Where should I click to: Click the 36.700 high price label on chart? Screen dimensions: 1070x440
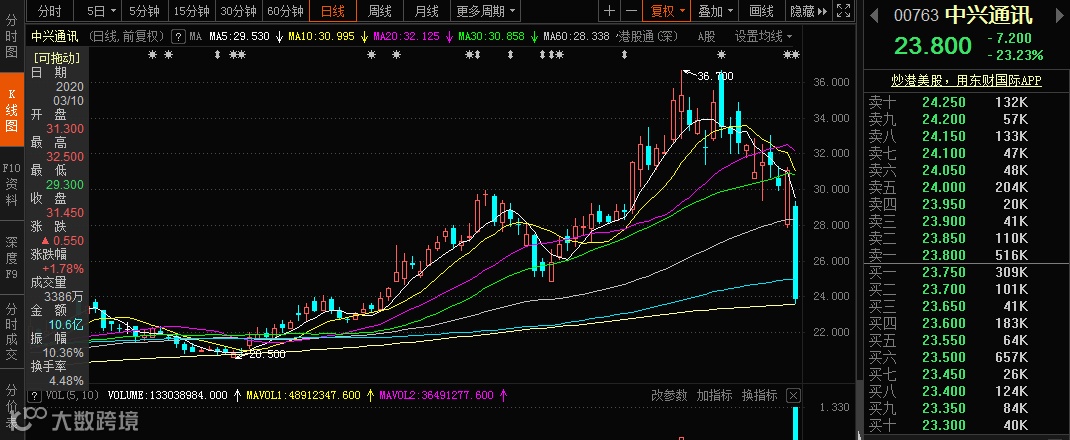click(x=715, y=76)
